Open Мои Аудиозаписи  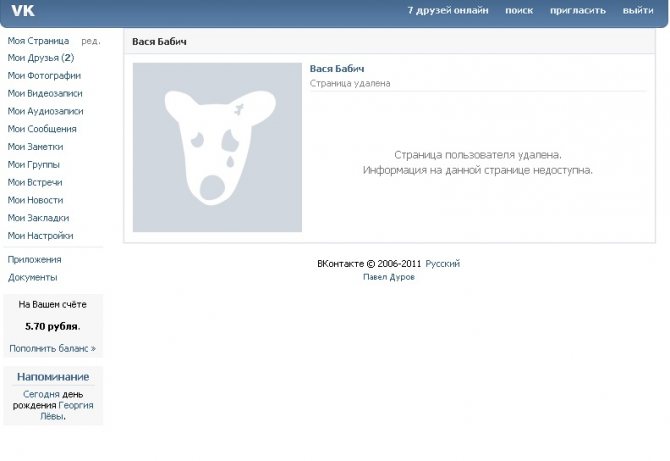tap(45, 111)
